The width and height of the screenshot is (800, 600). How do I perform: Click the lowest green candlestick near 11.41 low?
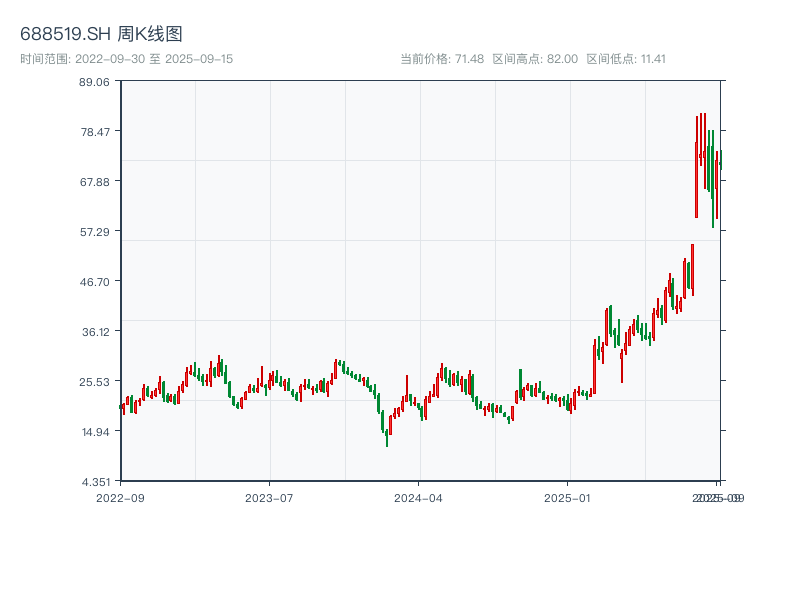click(387, 438)
